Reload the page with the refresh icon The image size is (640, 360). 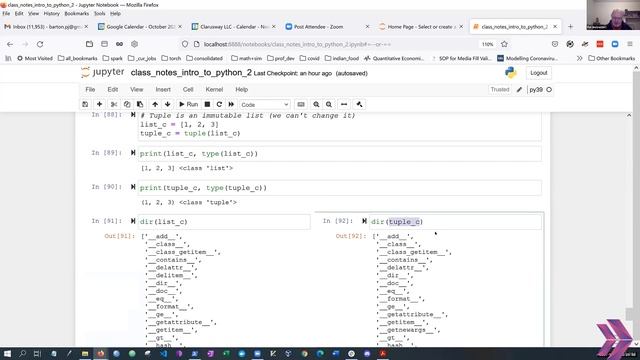tap(40, 44)
